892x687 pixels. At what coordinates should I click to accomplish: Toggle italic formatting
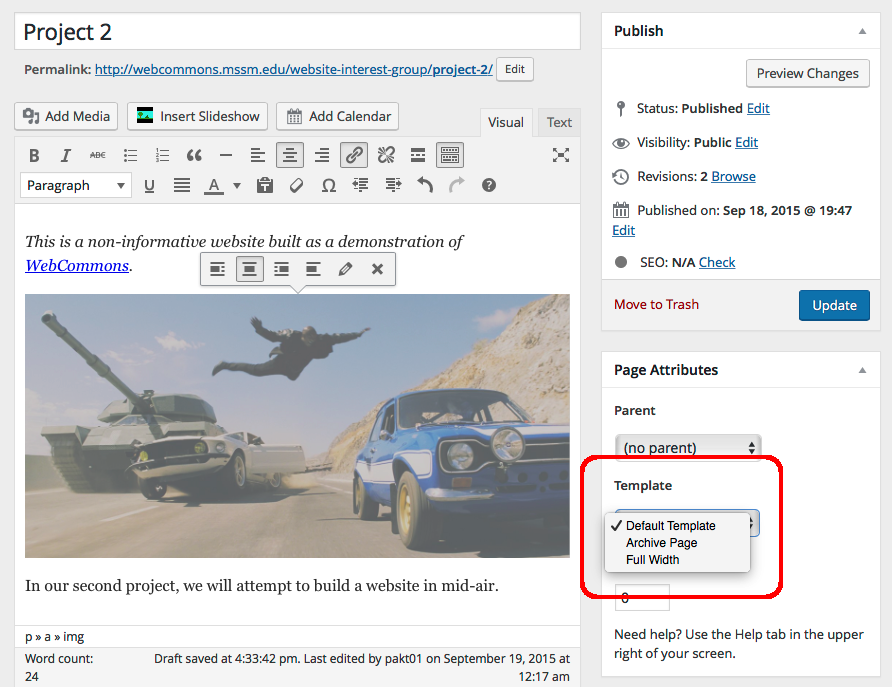(x=66, y=155)
